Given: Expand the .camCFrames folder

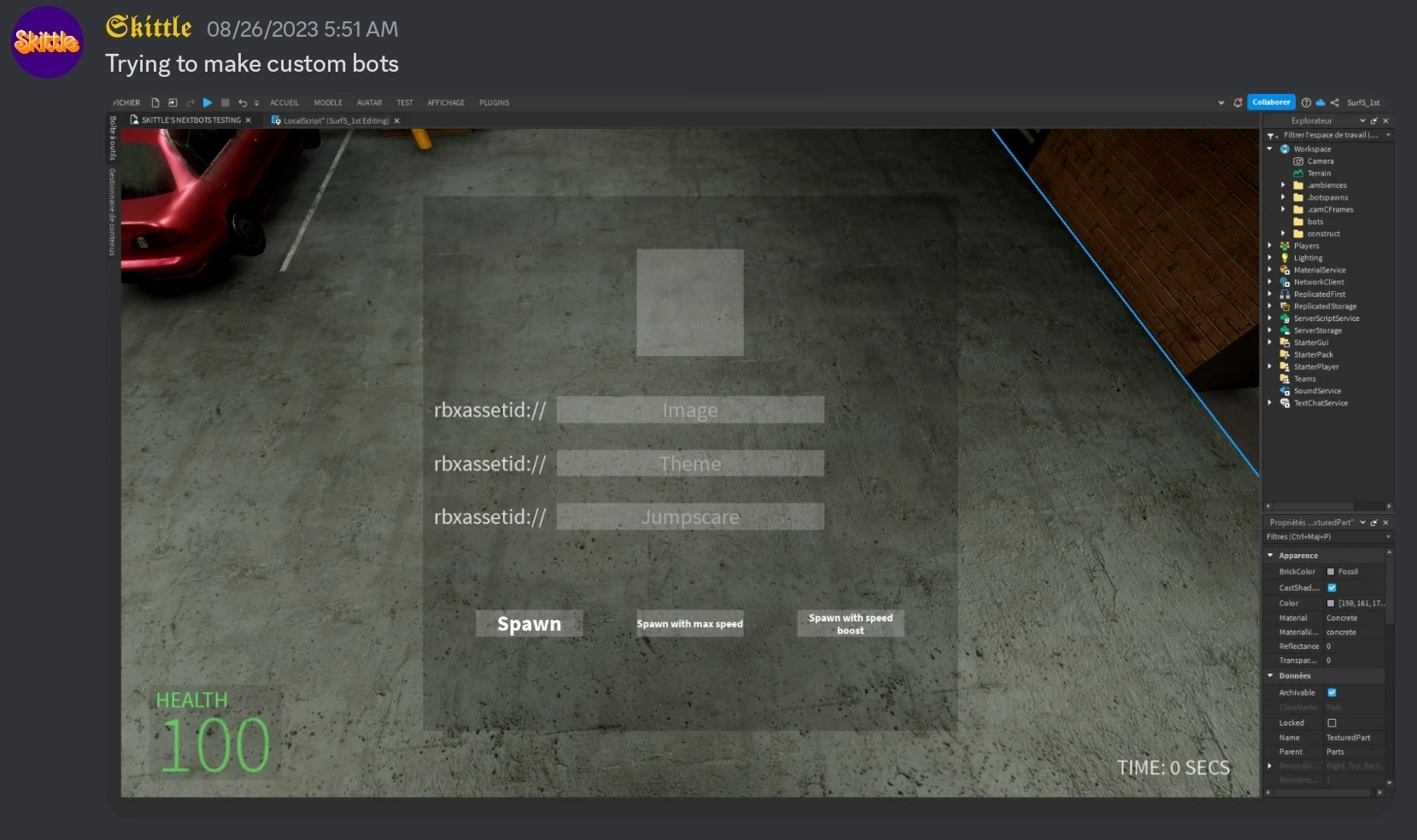Looking at the screenshot, I should tap(1283, 209).
